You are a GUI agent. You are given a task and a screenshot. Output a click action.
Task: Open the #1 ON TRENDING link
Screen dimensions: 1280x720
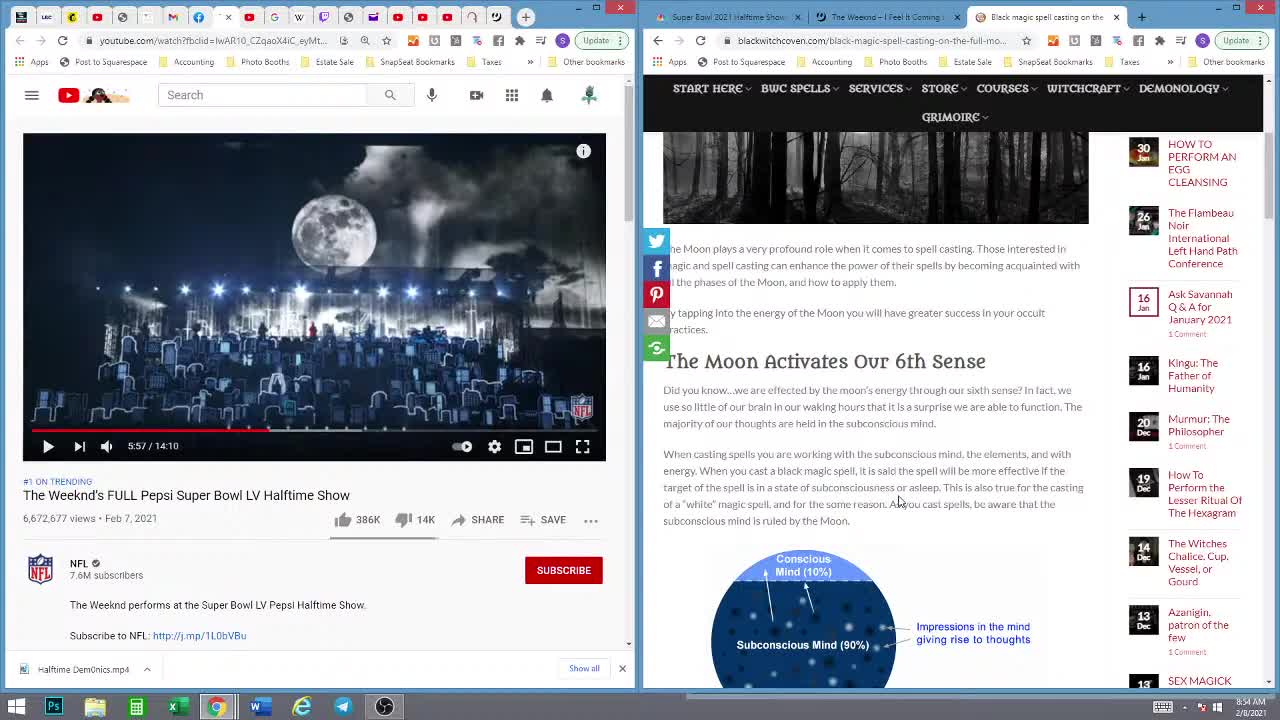57,482
